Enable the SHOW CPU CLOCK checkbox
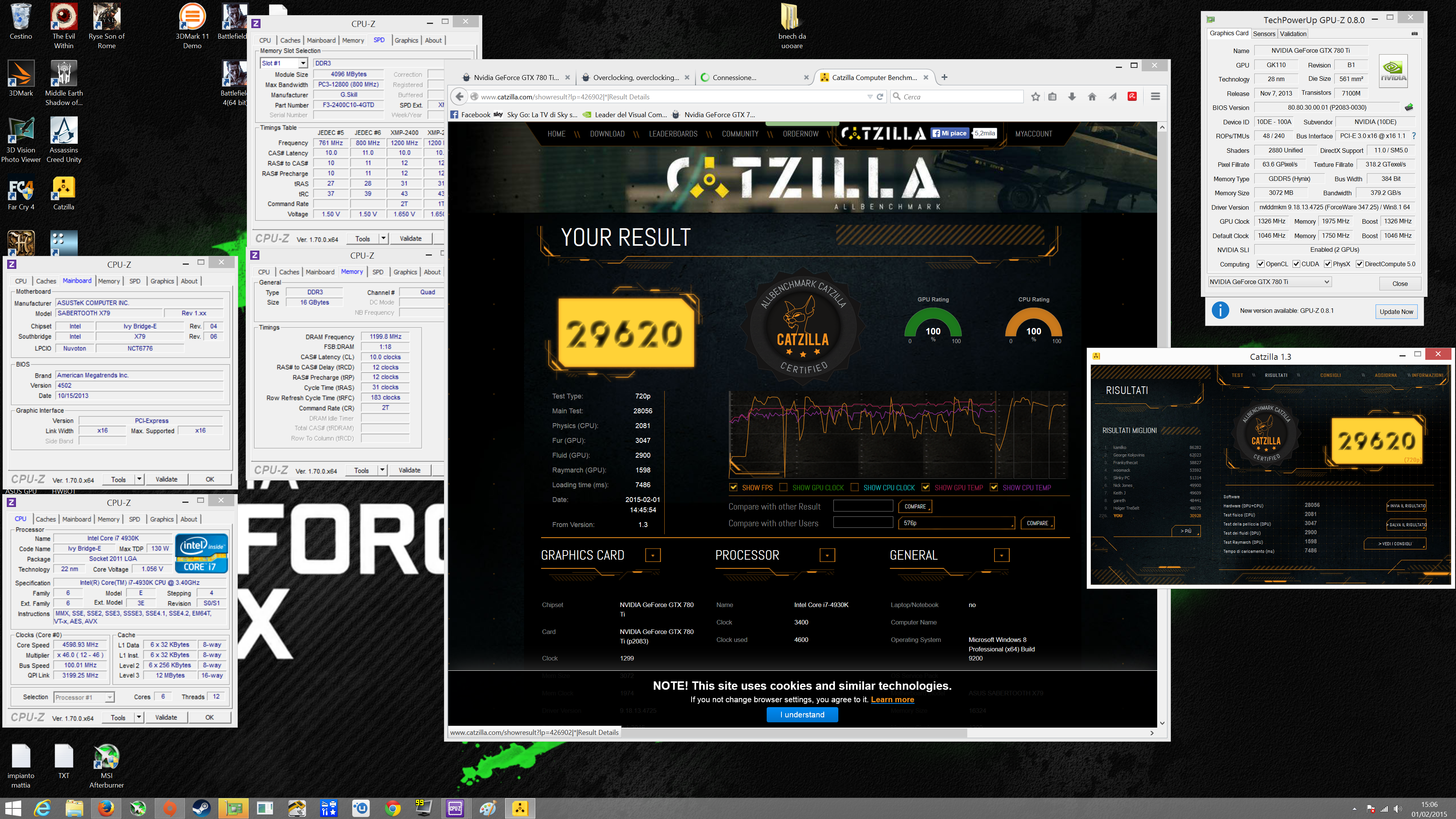 click(x=855, y=487)
